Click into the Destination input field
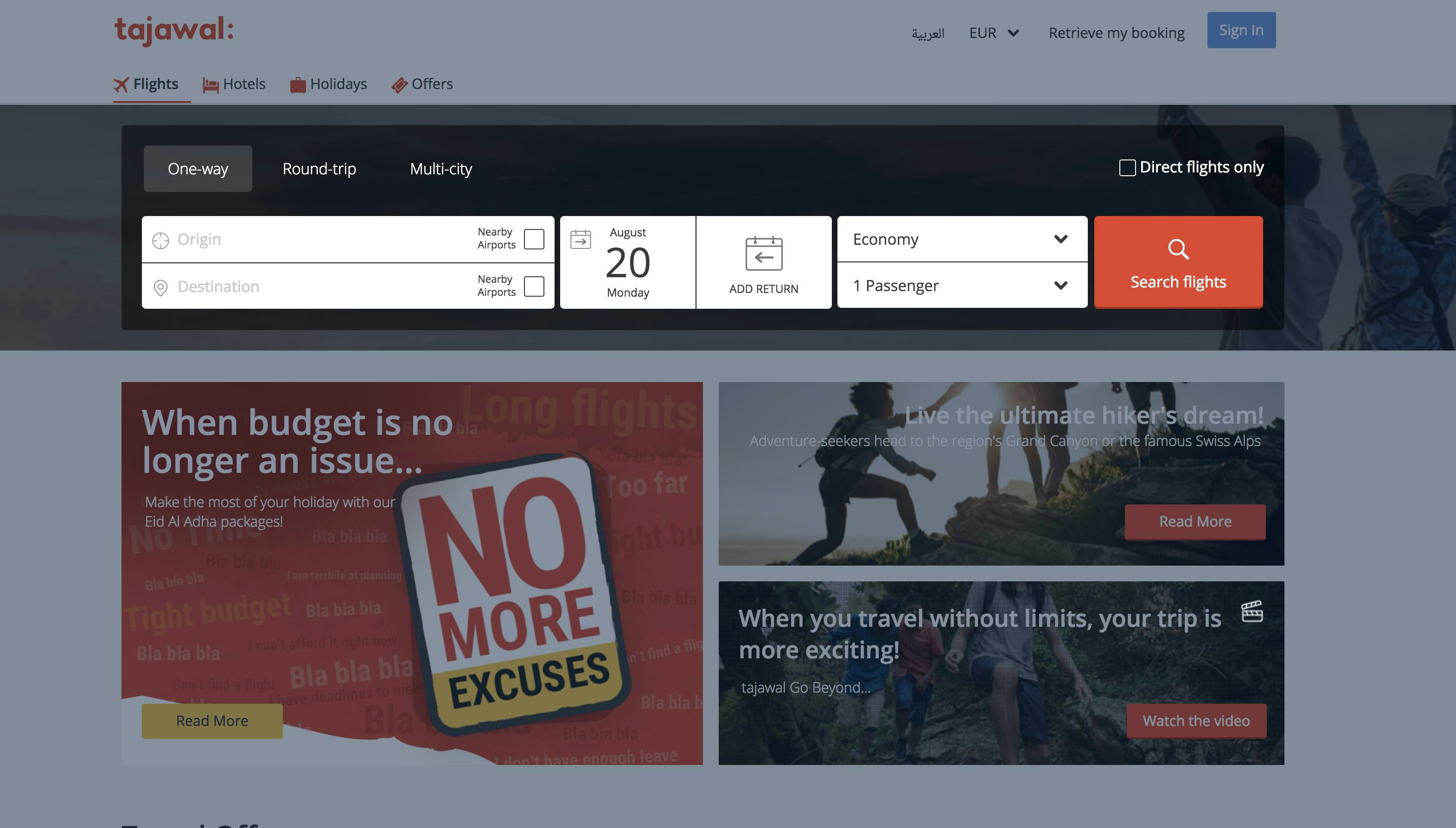This screenshot has width=1456, height=828. [319, 287]
